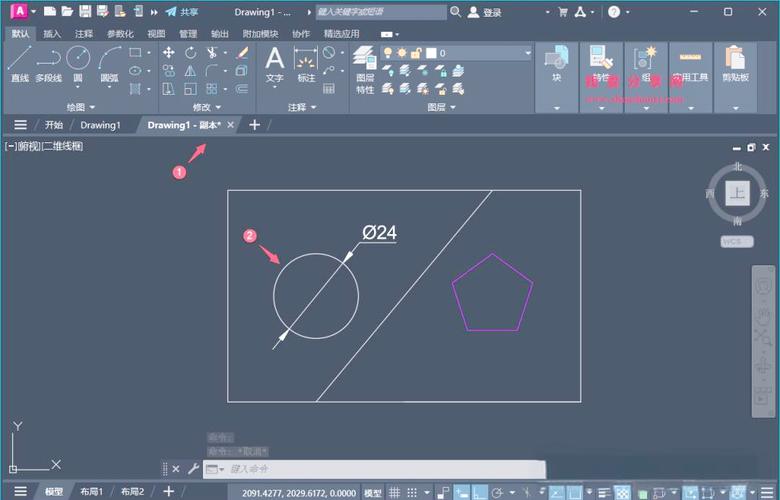Click the Fillet tool icon

click(x=212, y=71)
